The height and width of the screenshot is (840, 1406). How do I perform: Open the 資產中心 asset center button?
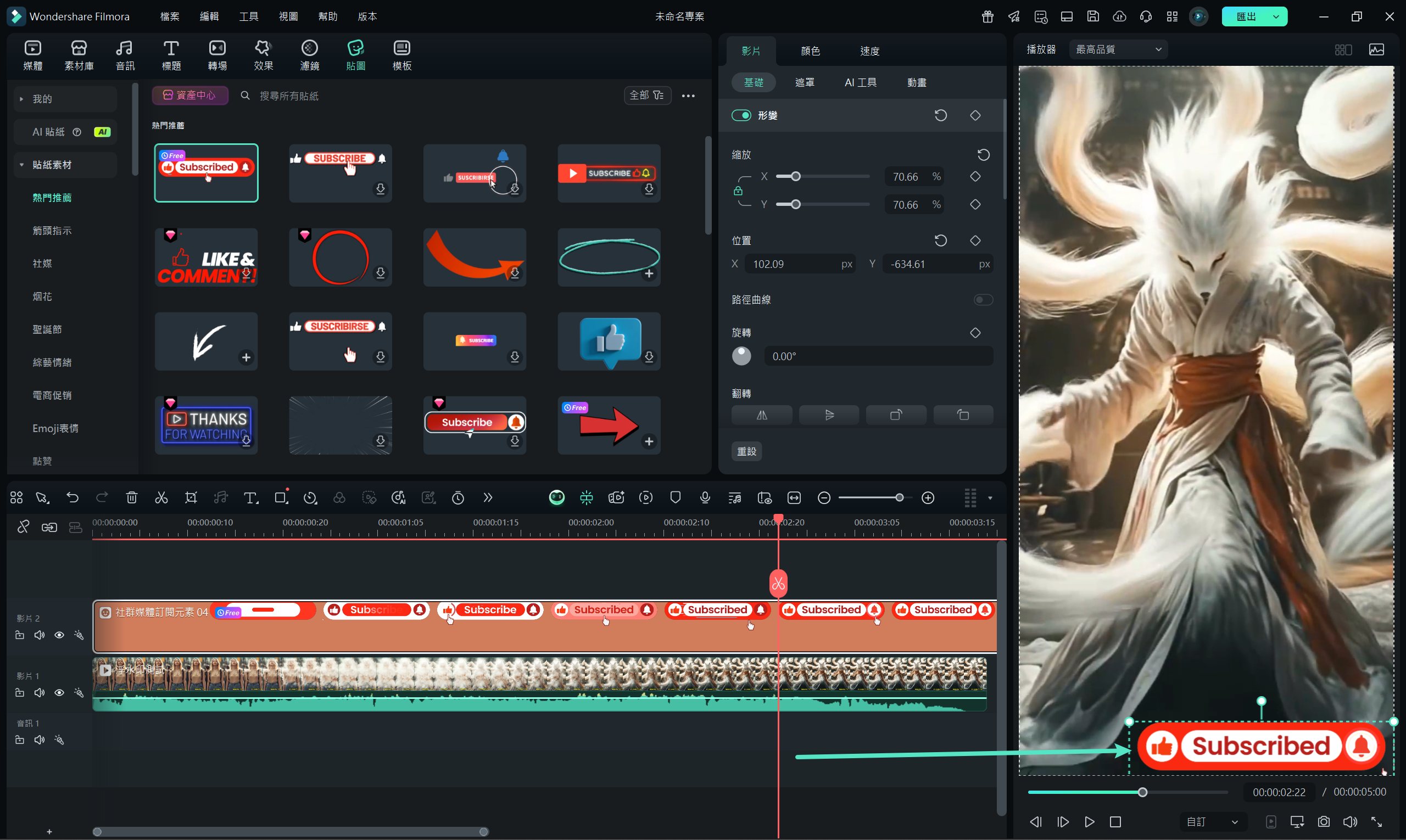pos(189,95)
